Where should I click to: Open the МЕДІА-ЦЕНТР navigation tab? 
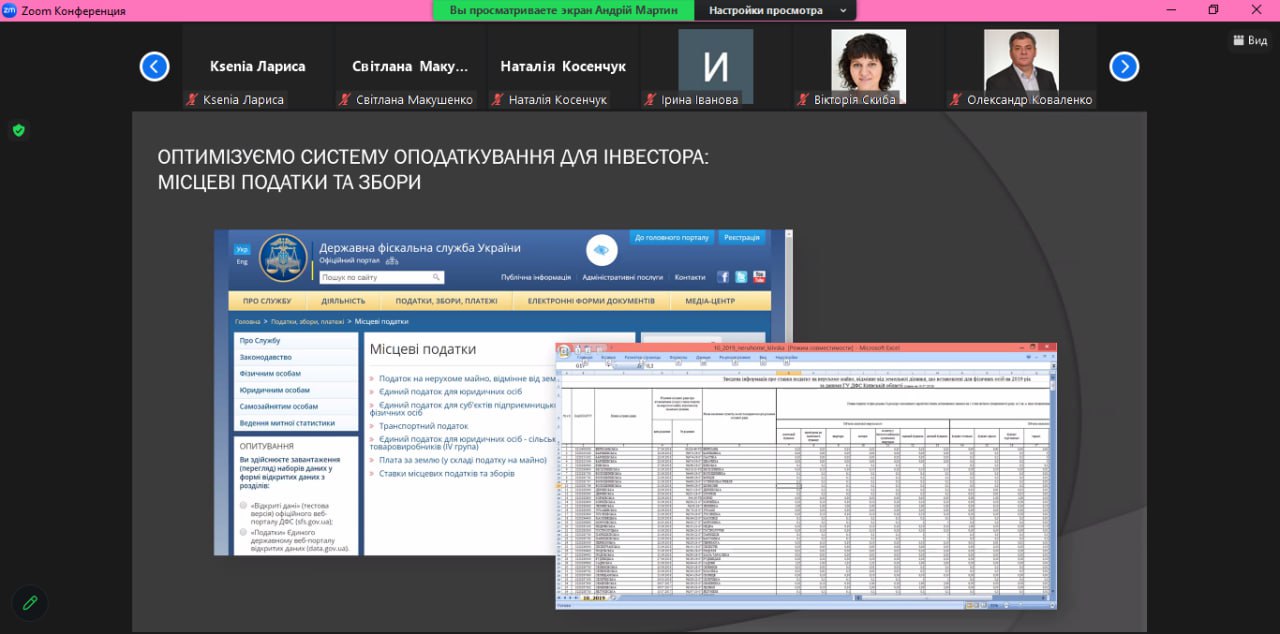click(710, 301)
